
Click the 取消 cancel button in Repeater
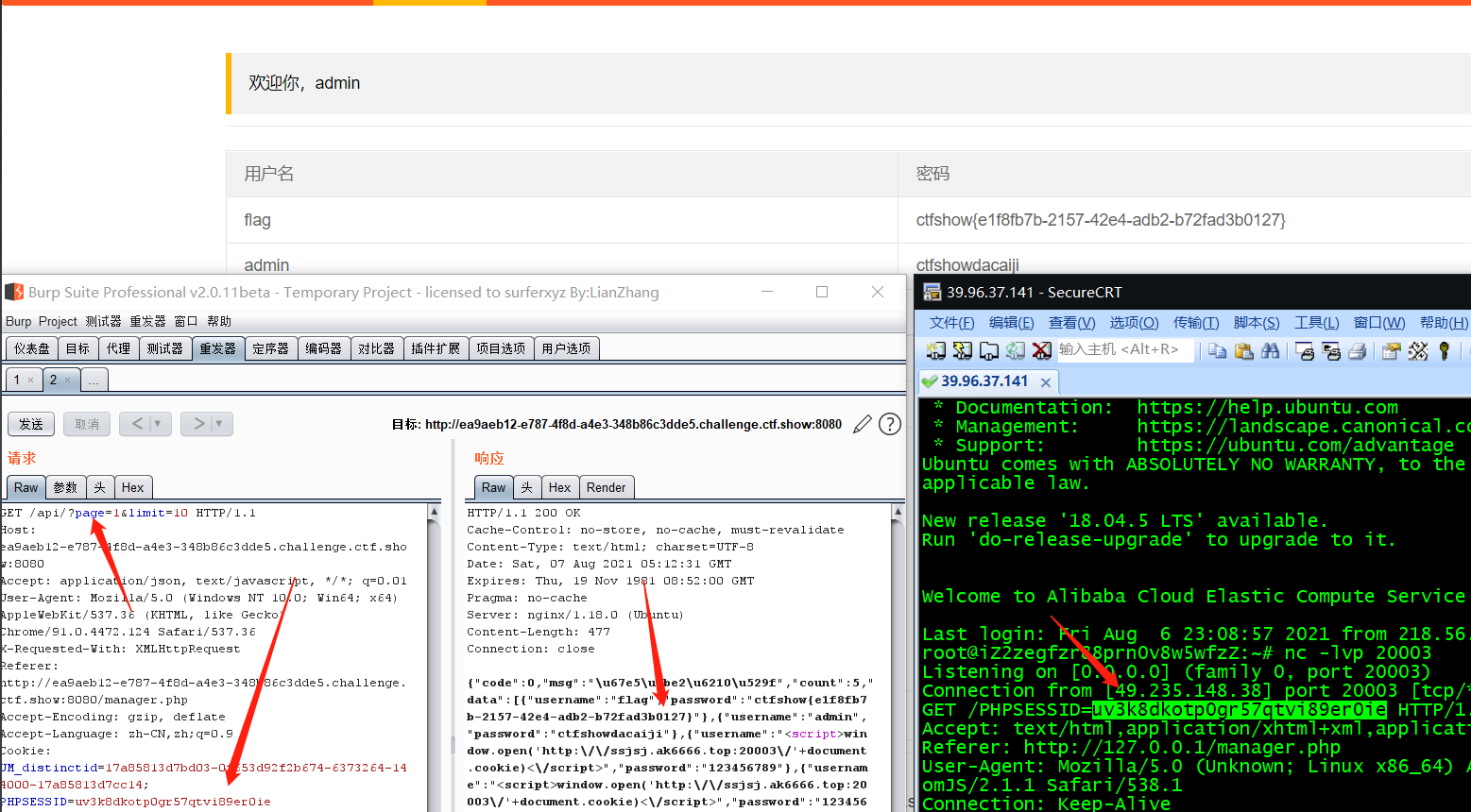point(87,424)
